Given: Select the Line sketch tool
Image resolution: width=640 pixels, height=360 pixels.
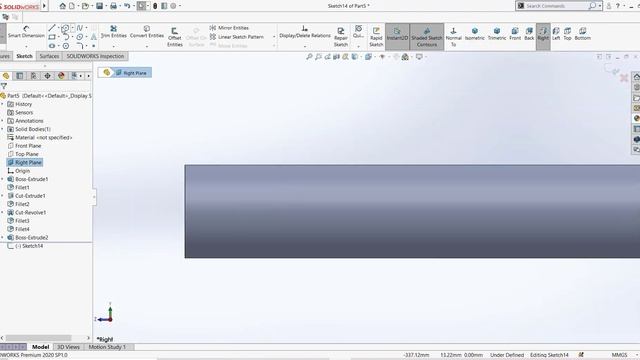Looking at the screenshot, I should tap(52, 28).
